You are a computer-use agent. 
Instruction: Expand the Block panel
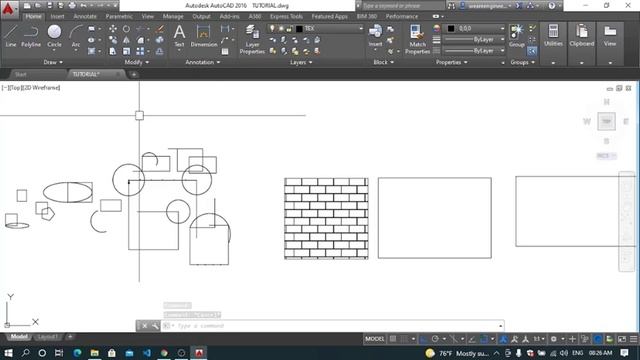point(383,62)
